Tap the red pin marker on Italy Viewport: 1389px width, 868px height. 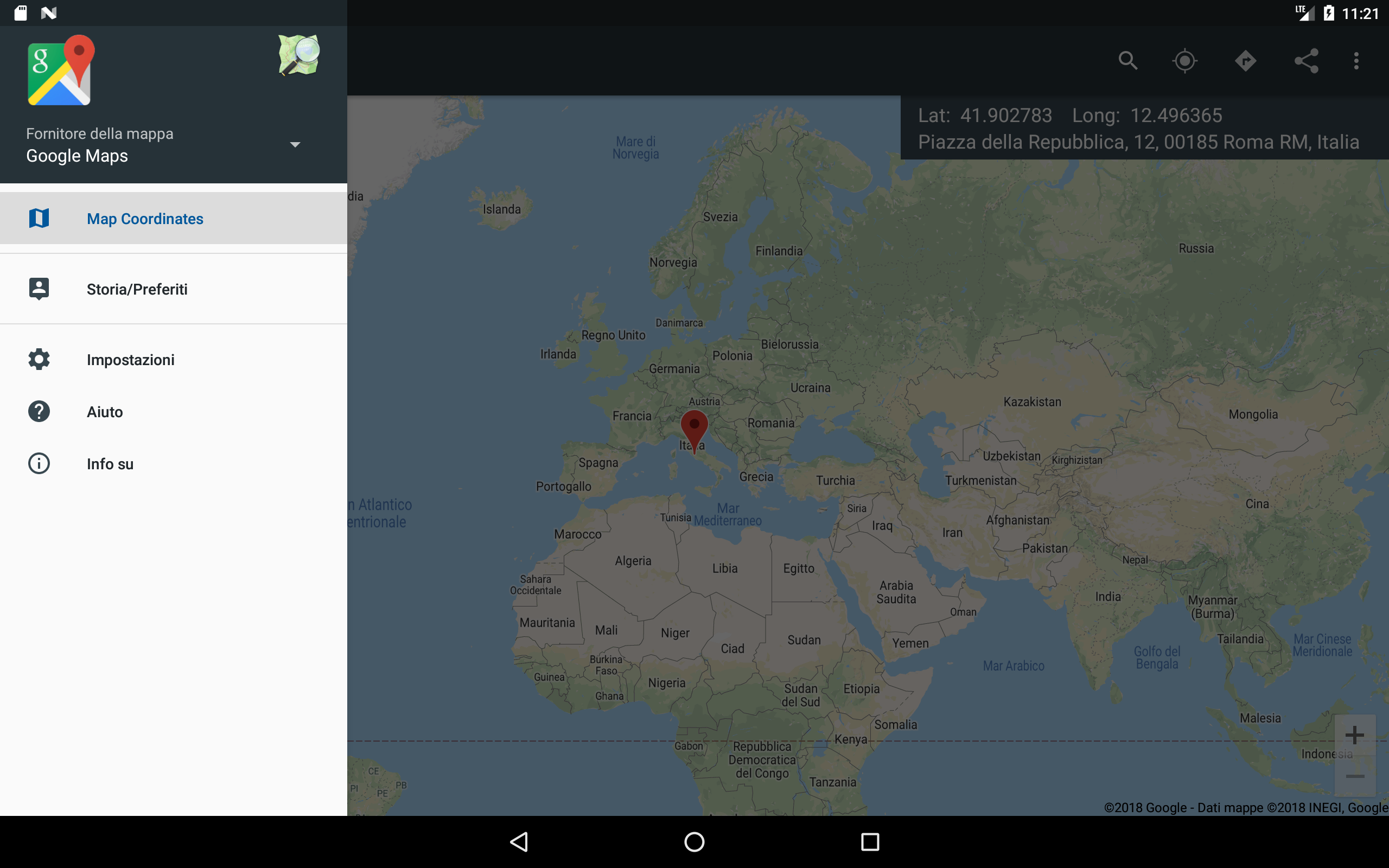point(694,432)
